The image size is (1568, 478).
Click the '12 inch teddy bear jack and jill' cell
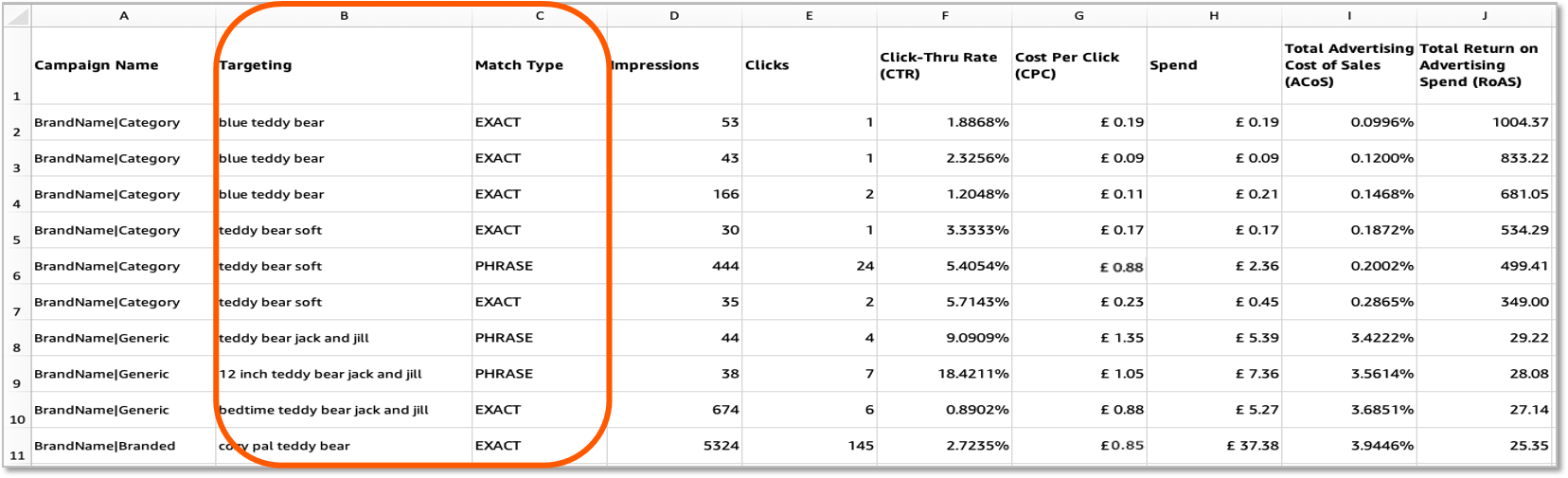(x=320, y=374)
